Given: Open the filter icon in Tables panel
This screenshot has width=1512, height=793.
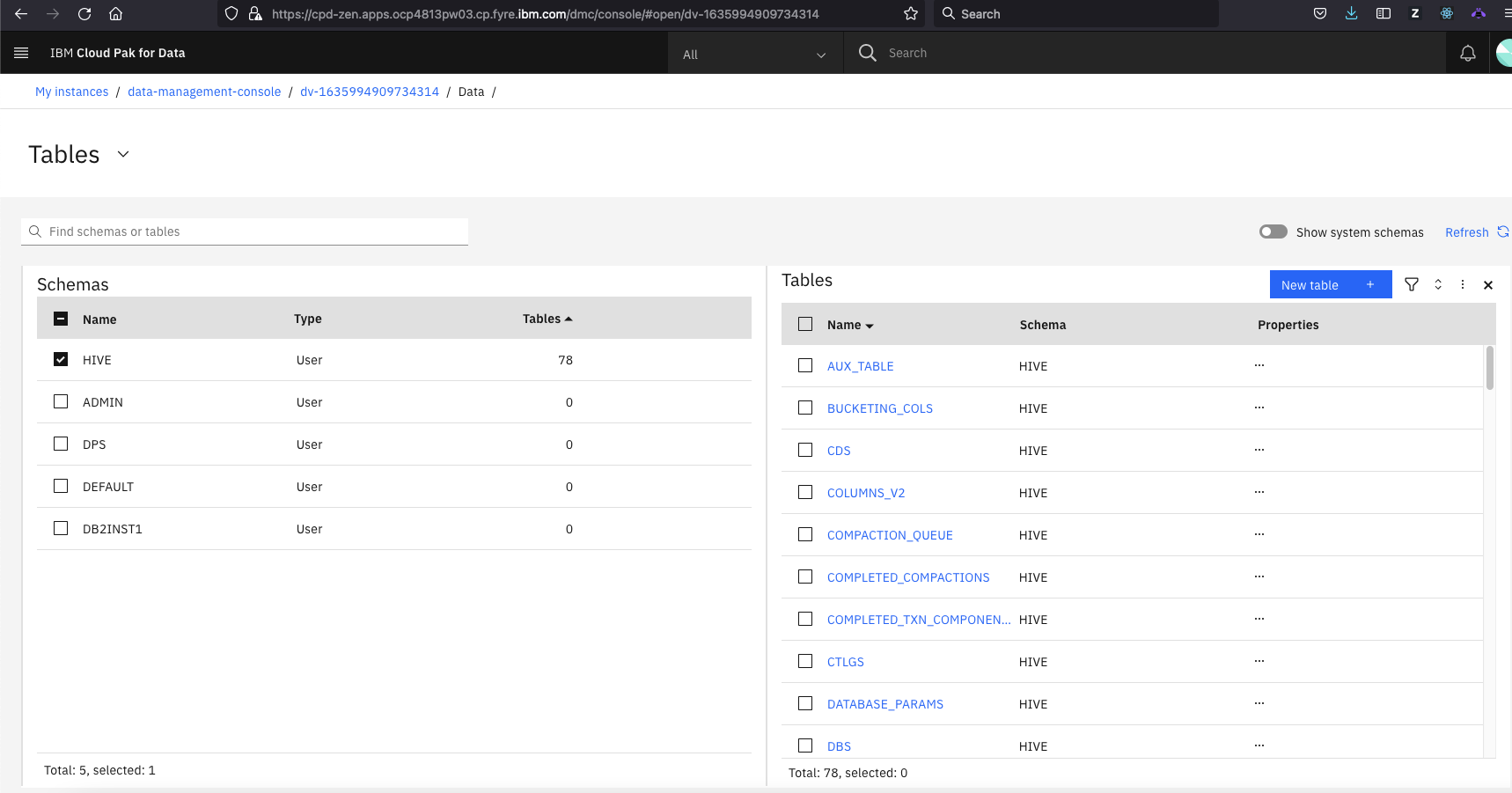Looking at the screenshot, I should 1412,284.
